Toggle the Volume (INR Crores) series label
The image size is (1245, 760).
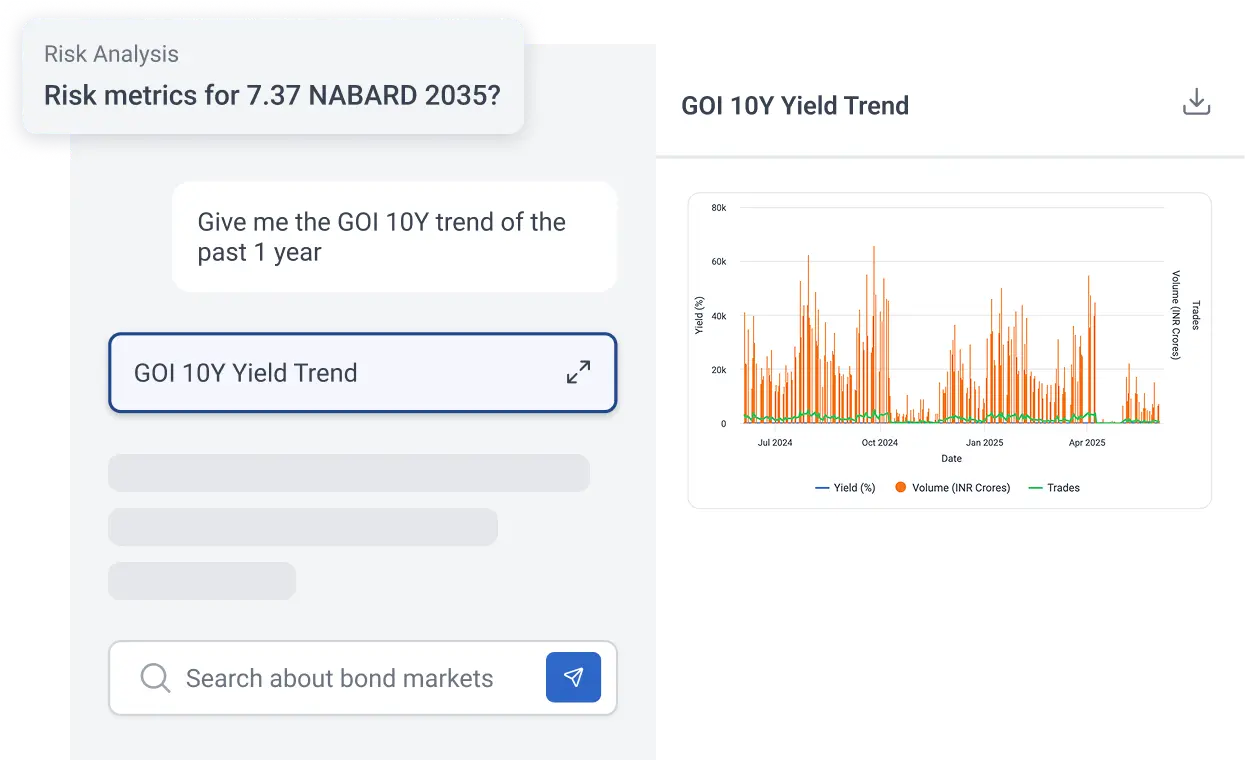pyautogui.click(x=962, y=488)
